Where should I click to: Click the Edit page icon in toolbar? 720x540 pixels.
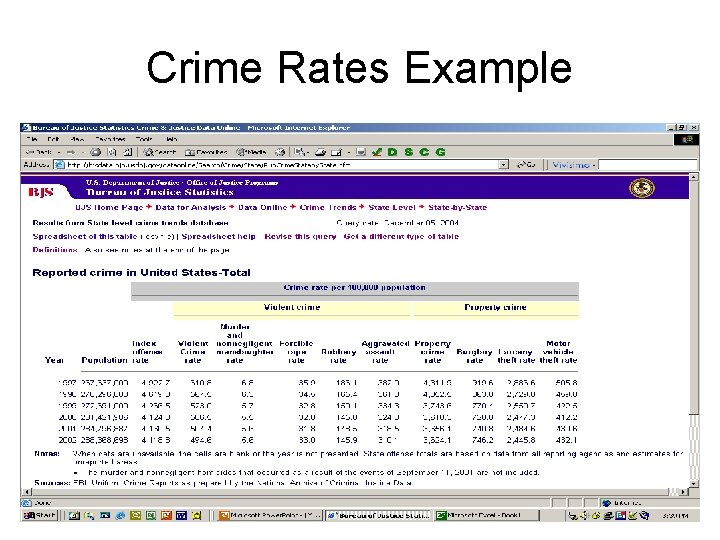(x=337, y=152)
